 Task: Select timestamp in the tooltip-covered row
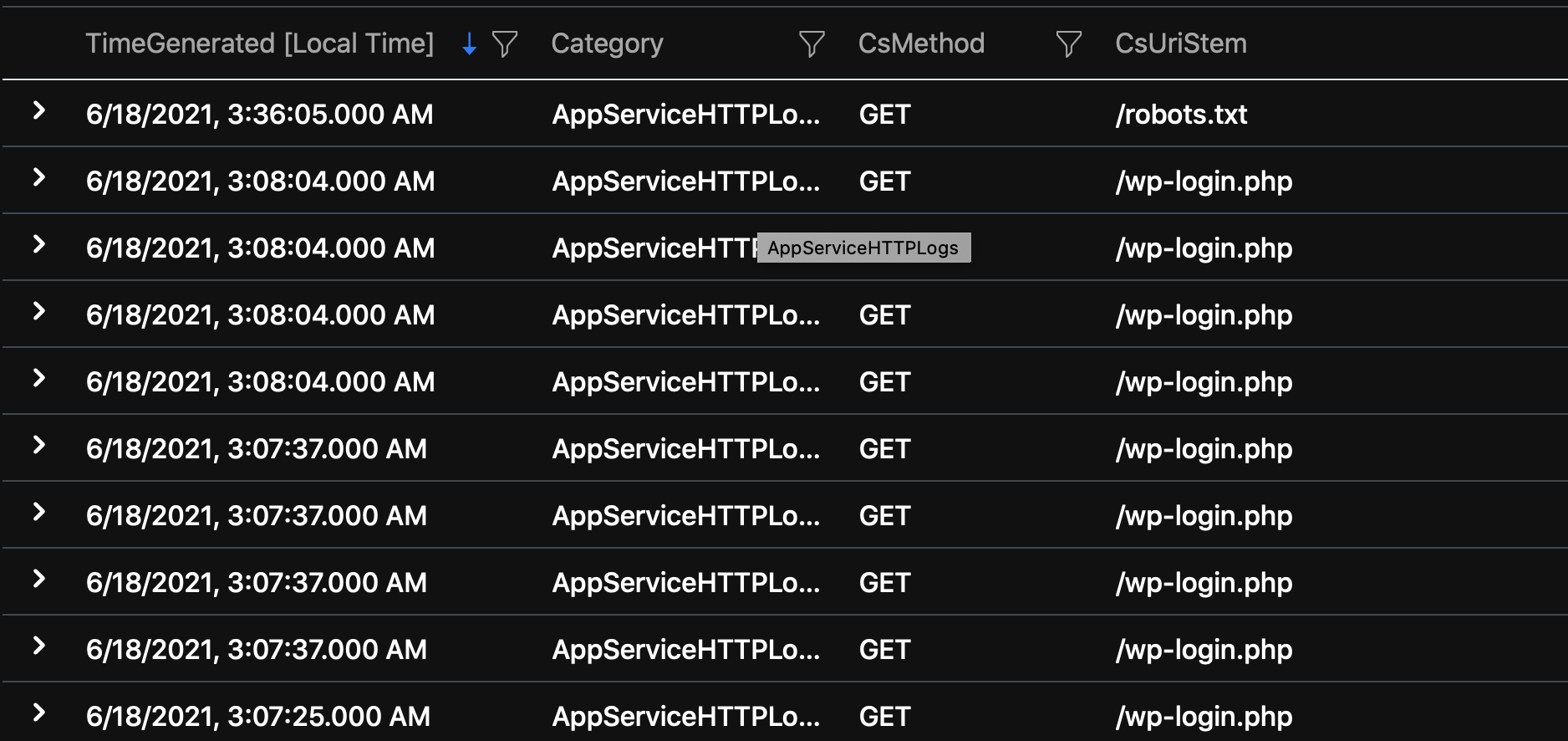click(260, 248)
